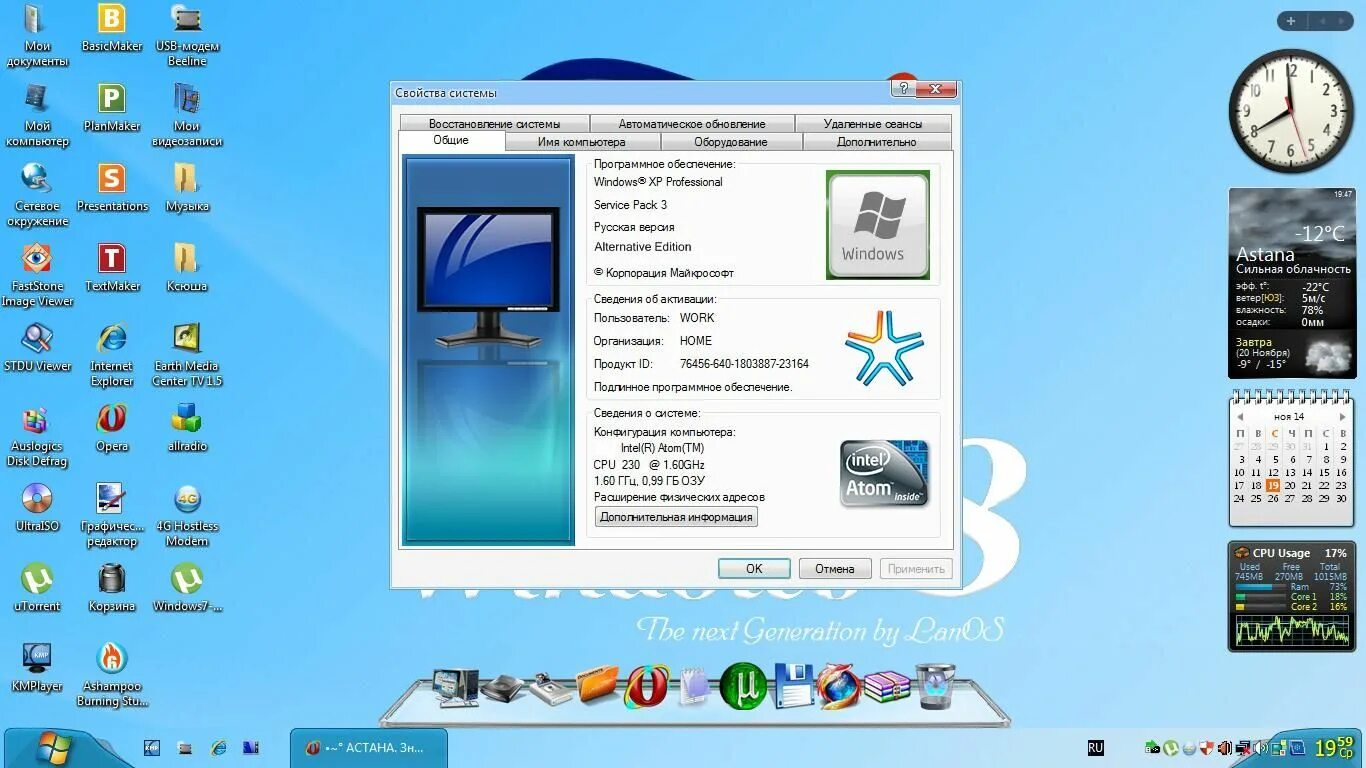Viewport: 1366px width, 768px height.
Task: Click the recycle bin icon in dock
Action: tap(935, 686)
